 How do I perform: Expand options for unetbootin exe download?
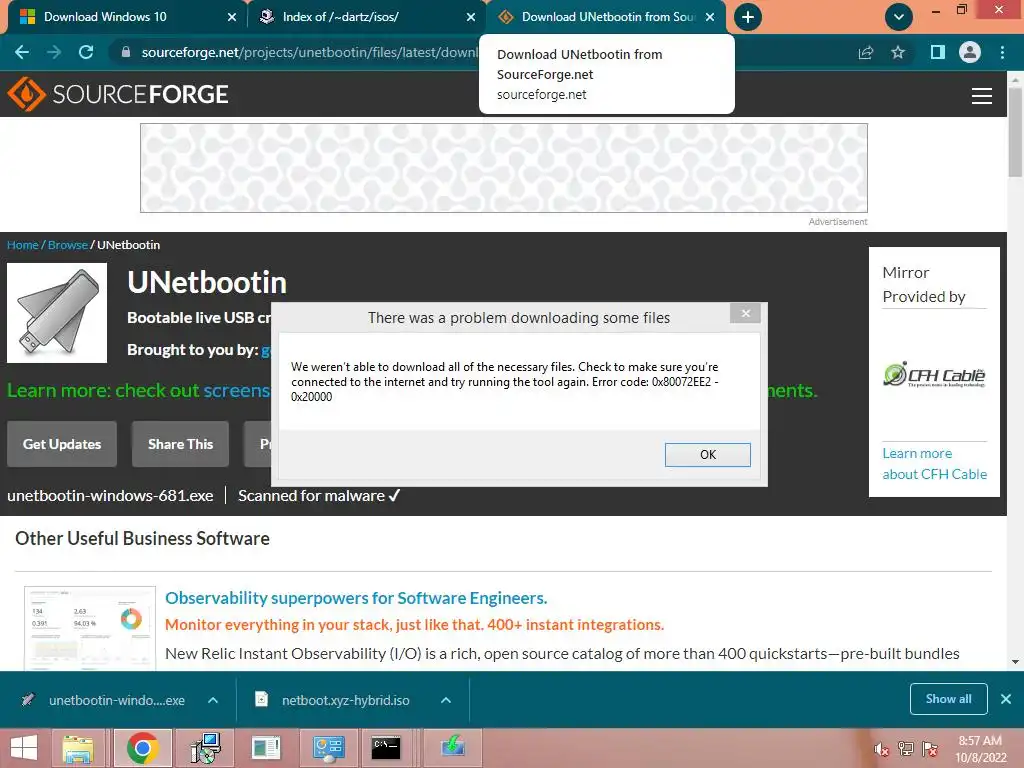click(x=213, y=700)
